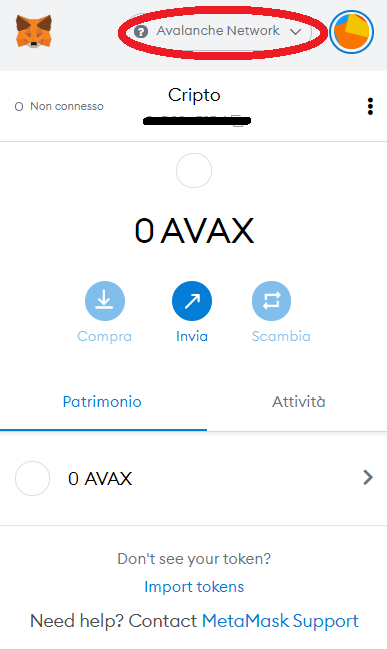
Task: Open the MetaMask Support link
Action: 280,621
